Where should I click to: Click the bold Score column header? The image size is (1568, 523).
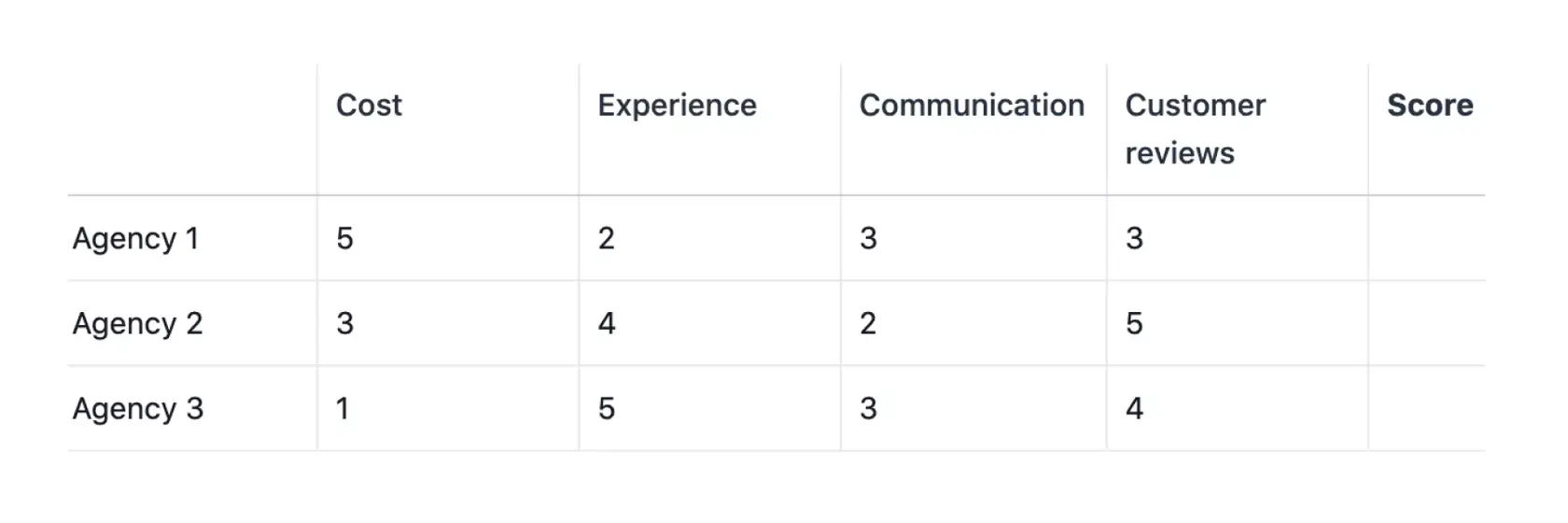pyautogui.click(x=1430, y=106)
